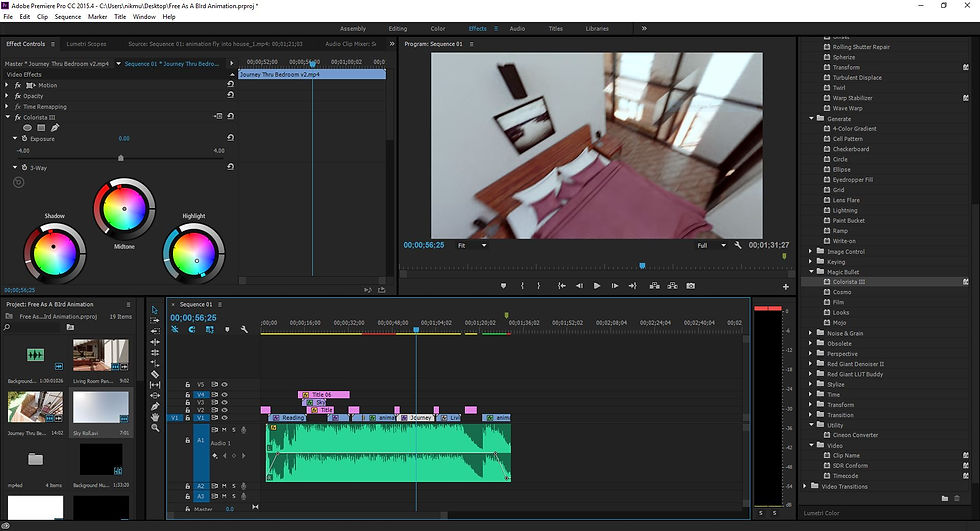This screenshot has height=531, width=980.
Task: Click the ellipse mask icon under Colorista III
Action: [28, 127]
